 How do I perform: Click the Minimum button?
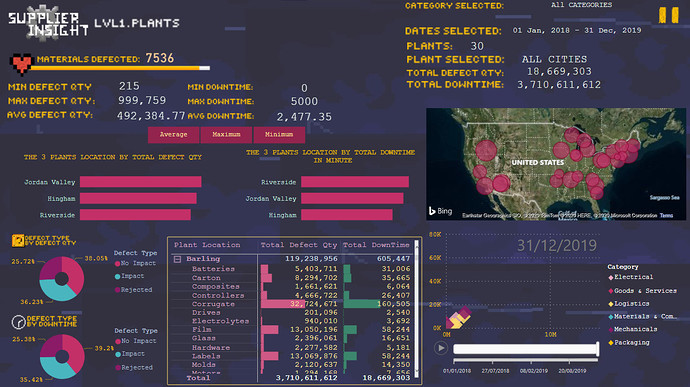tap(279, 135)
